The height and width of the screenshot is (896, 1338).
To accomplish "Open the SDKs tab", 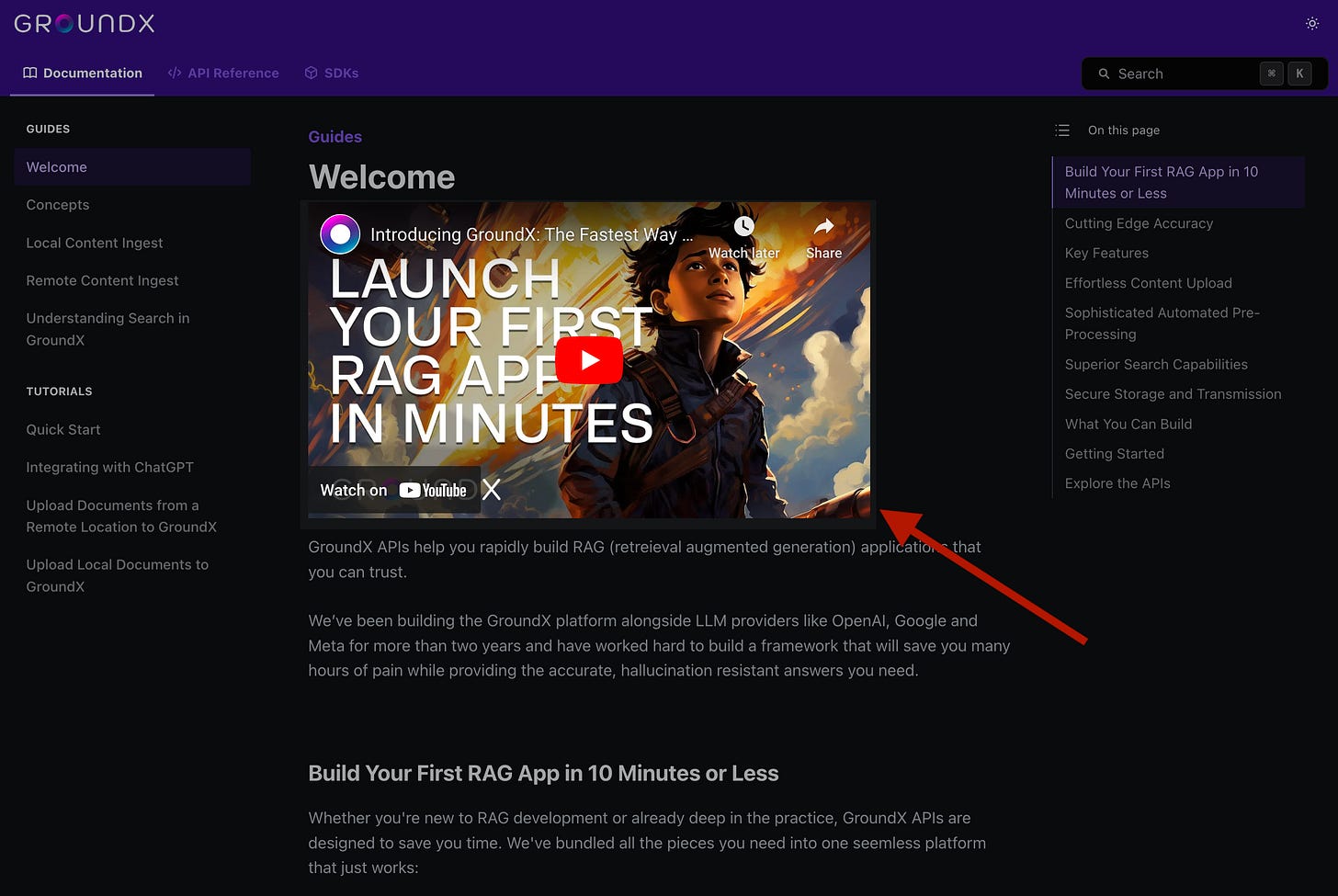I will click(332, 73).
